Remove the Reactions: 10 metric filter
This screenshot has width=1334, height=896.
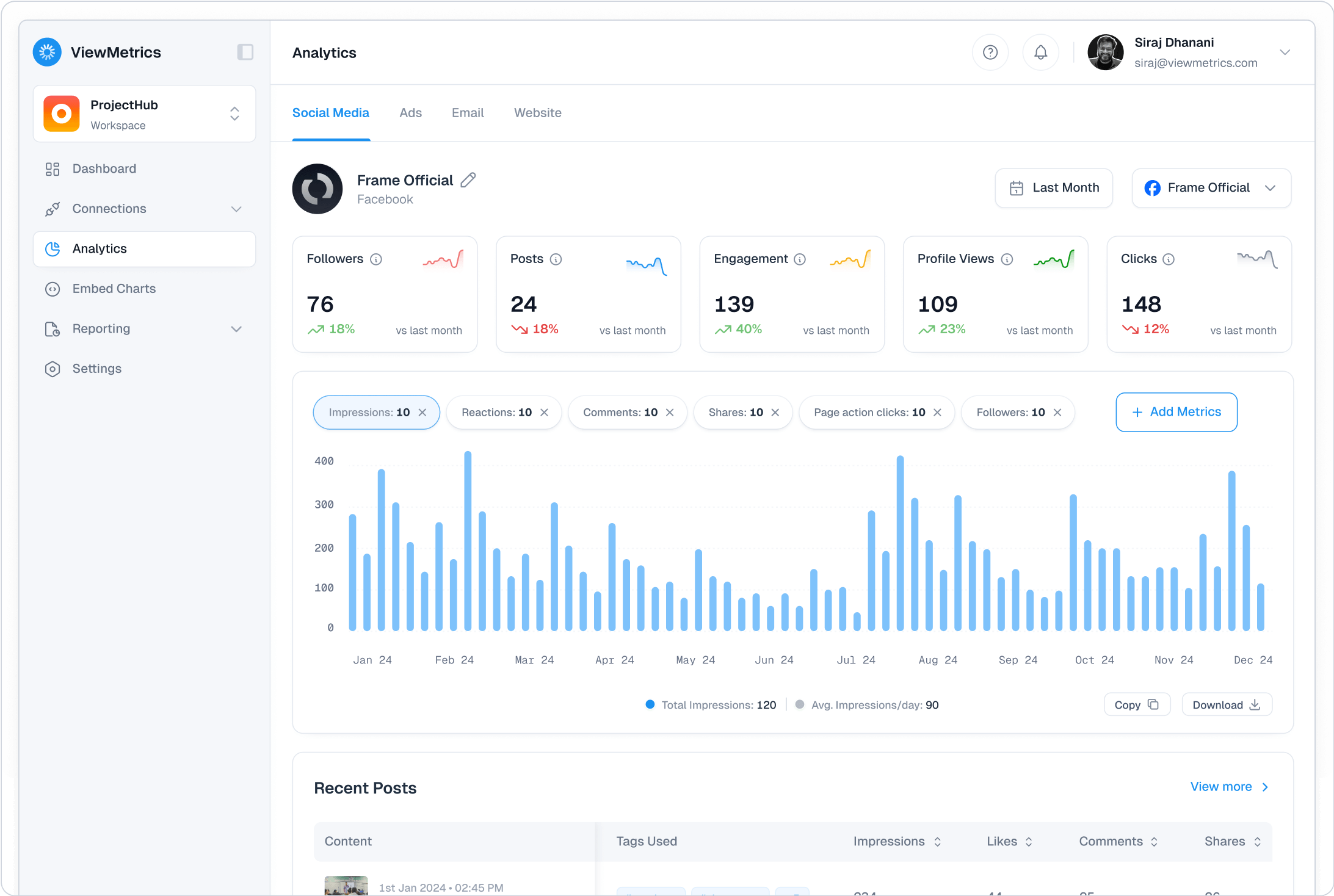point(545,412)
